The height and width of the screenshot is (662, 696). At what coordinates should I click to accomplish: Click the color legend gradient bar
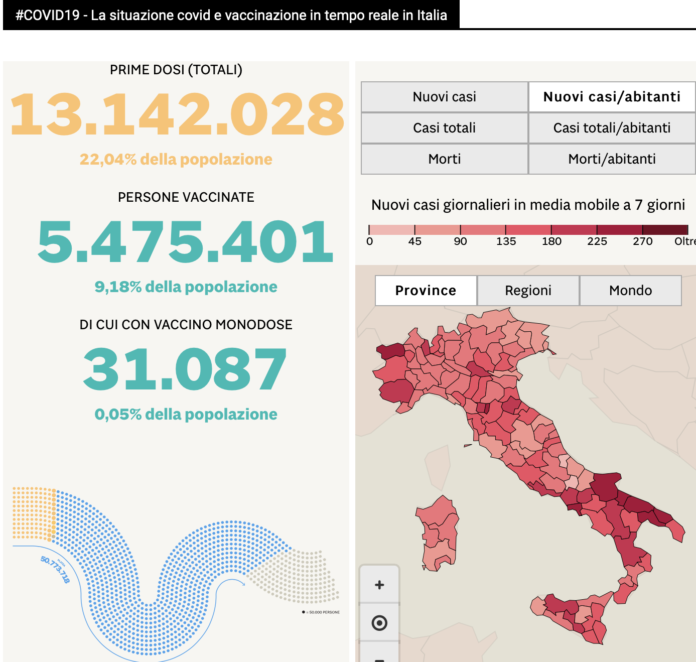528,229
